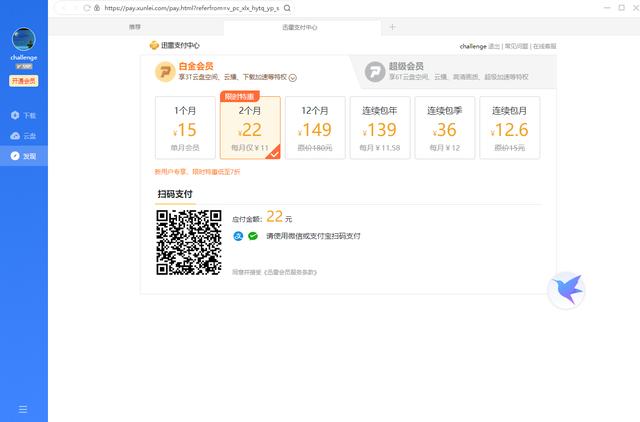Click the hamburger menu at sidebar bottom
The width and height of the screenshot is (640, 422).
tap(23, 408)
